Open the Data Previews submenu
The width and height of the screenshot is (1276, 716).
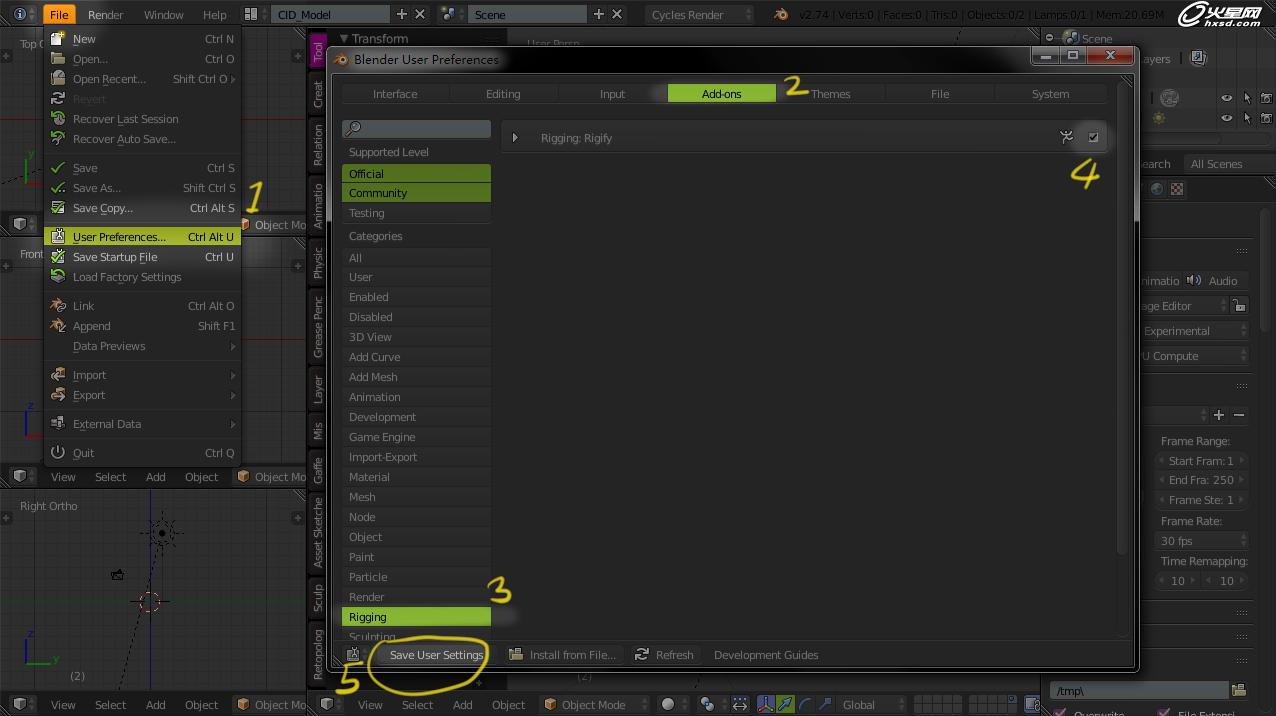[x=142, y=346]
